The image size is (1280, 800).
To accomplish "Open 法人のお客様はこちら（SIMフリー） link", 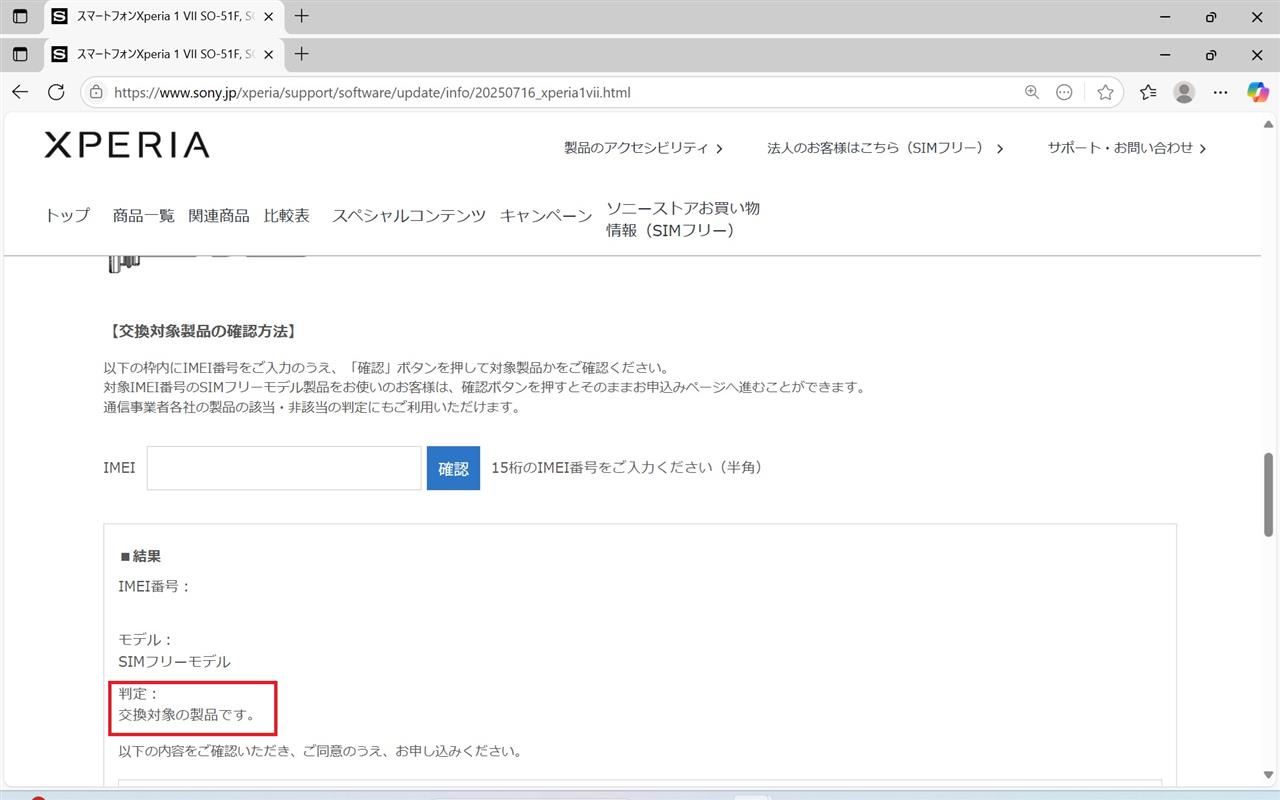I will coord(885,148).
